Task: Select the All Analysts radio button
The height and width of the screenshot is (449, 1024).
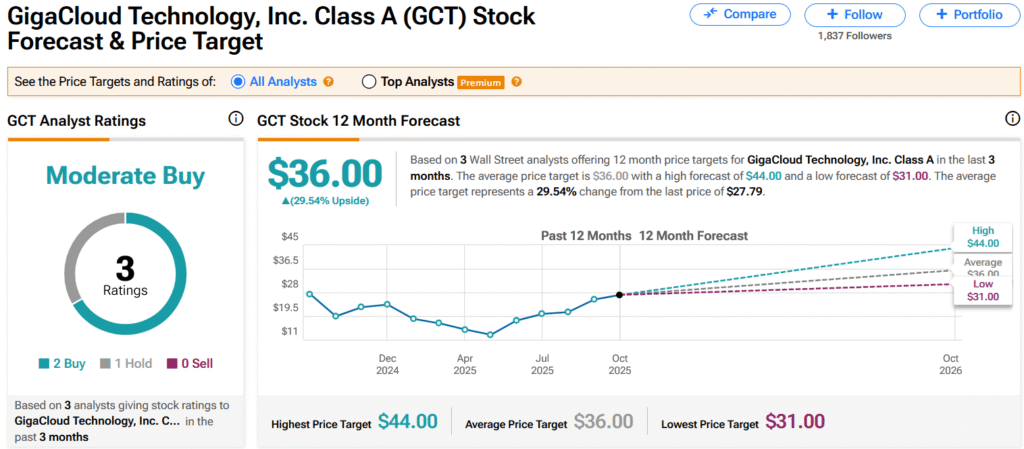Action: pyautogui.click(x=239, y=82)
